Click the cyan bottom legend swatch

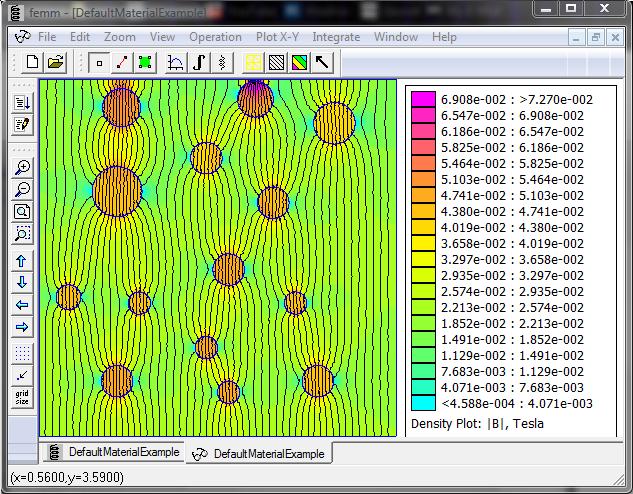click(x=423, y=403)
